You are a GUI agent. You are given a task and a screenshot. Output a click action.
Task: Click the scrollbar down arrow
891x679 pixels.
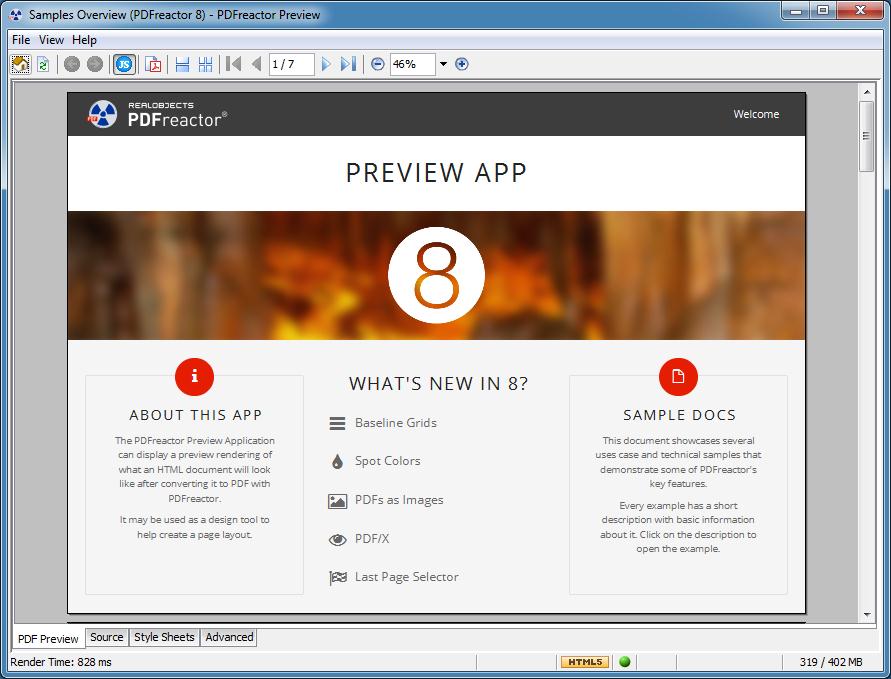pos(867,615)
